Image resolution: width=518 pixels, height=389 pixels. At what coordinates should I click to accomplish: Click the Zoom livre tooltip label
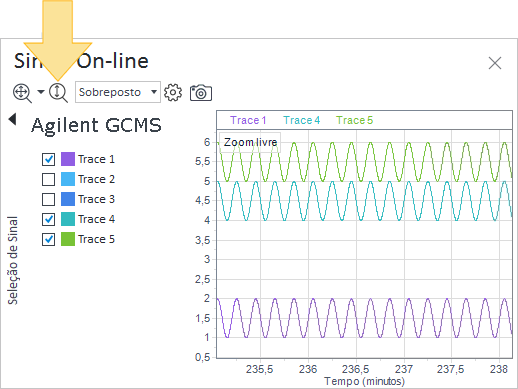pyautogui.click(x=250, y=142)
